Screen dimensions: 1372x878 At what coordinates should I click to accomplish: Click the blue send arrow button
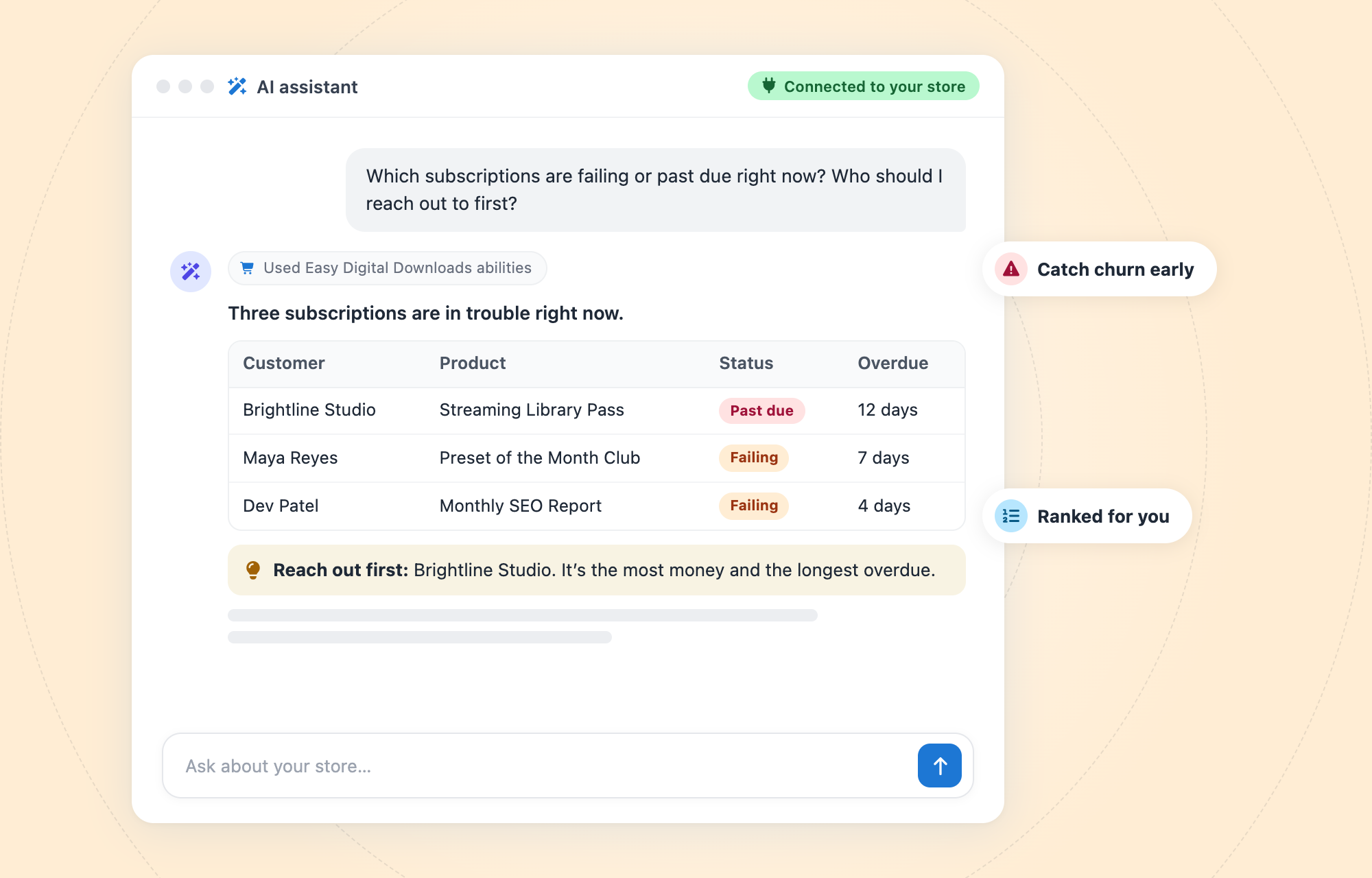(940, 766)
